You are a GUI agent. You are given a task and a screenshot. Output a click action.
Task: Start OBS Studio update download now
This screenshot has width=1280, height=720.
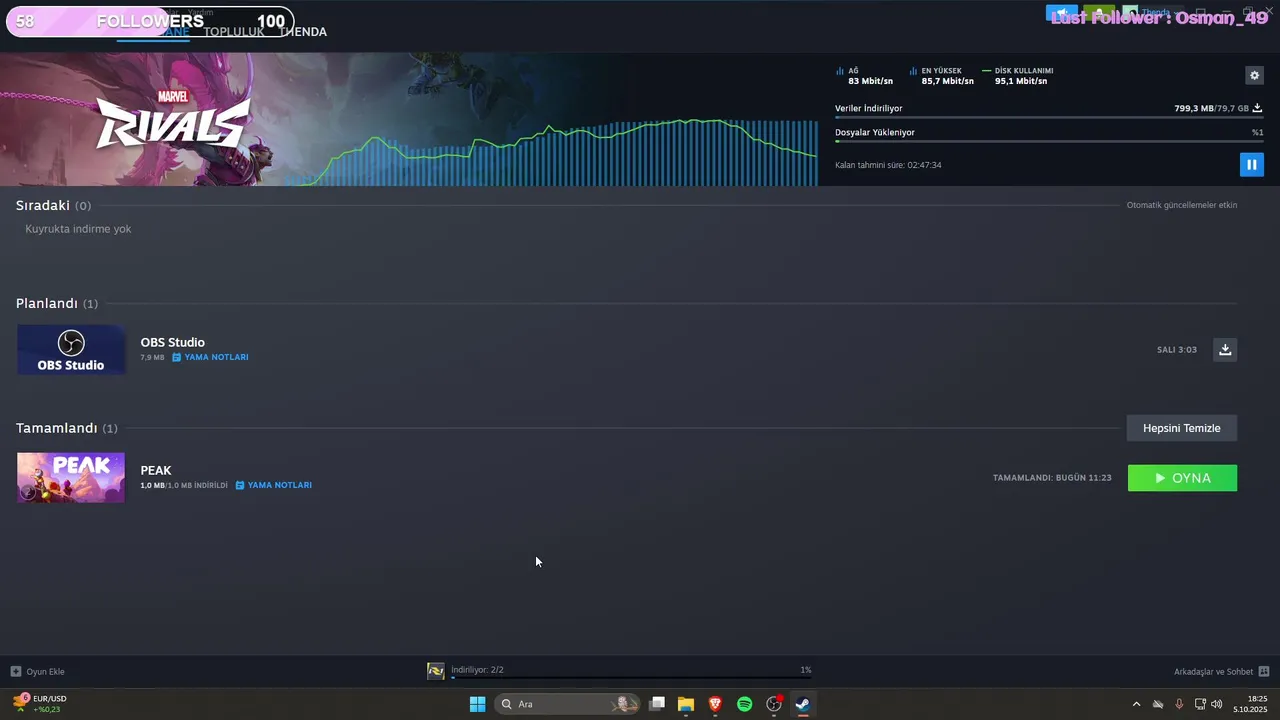1225,349
